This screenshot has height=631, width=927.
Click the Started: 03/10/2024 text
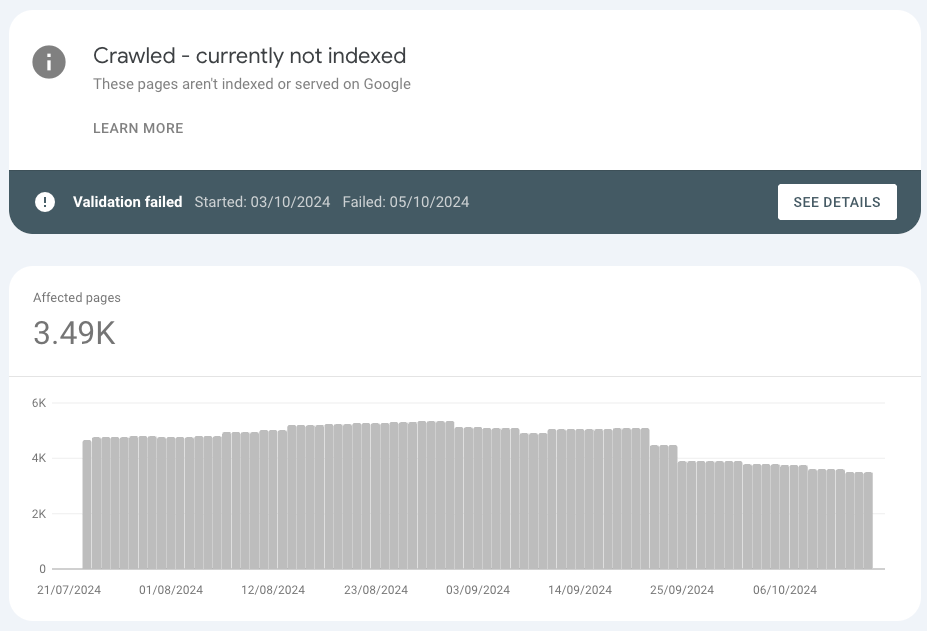[262, 202]
